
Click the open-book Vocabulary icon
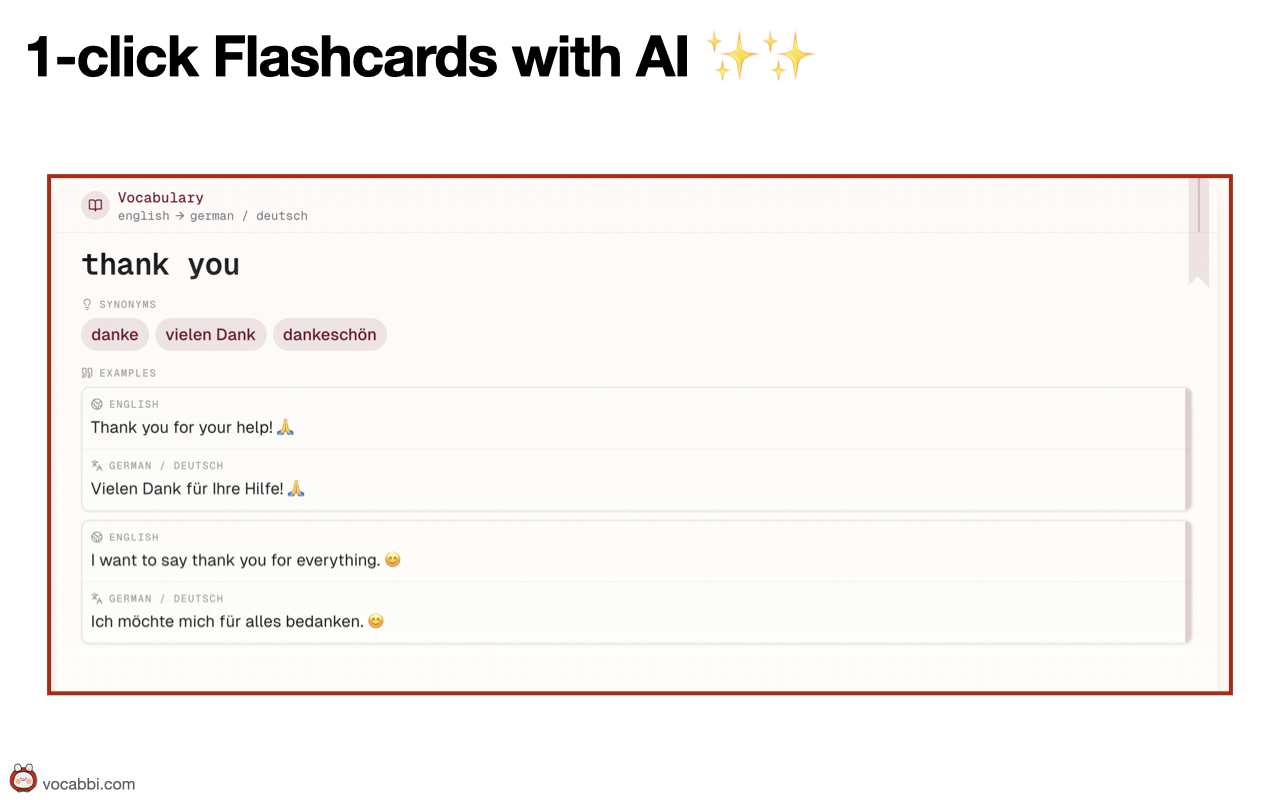pyautogui.click(x=95, y=204)
